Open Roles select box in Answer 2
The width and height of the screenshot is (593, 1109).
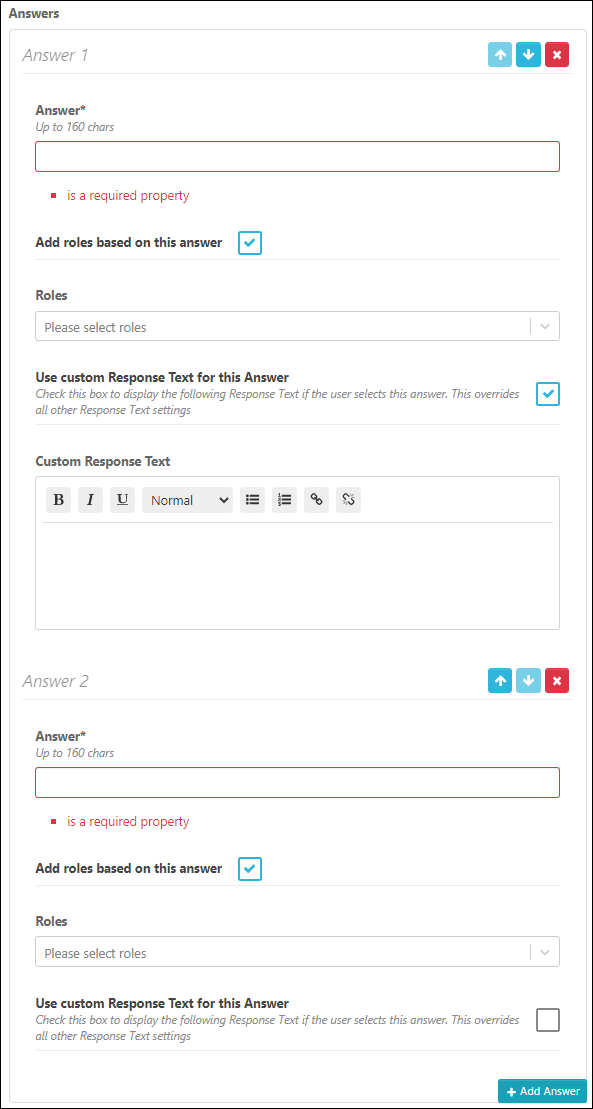pyautogui.click(x=297, y=952)
